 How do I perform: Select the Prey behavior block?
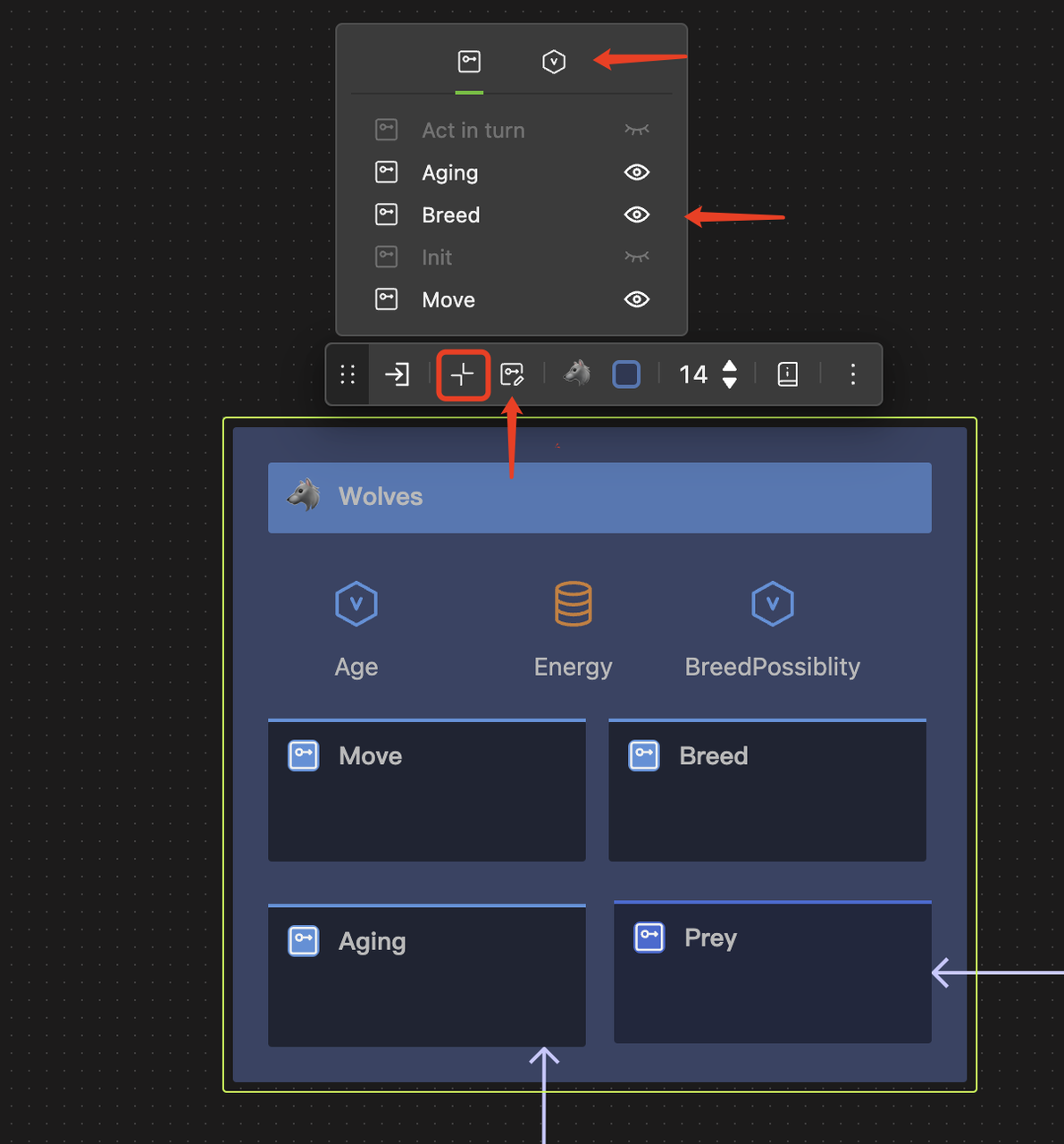click(772, 972)
